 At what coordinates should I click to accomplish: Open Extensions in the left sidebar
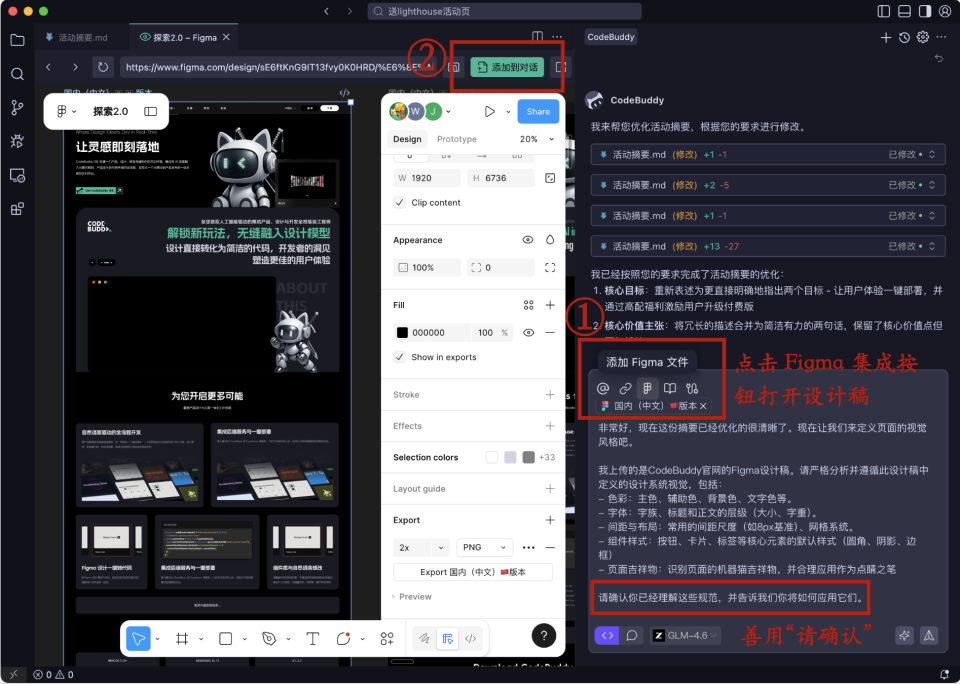tap(16, 209)
